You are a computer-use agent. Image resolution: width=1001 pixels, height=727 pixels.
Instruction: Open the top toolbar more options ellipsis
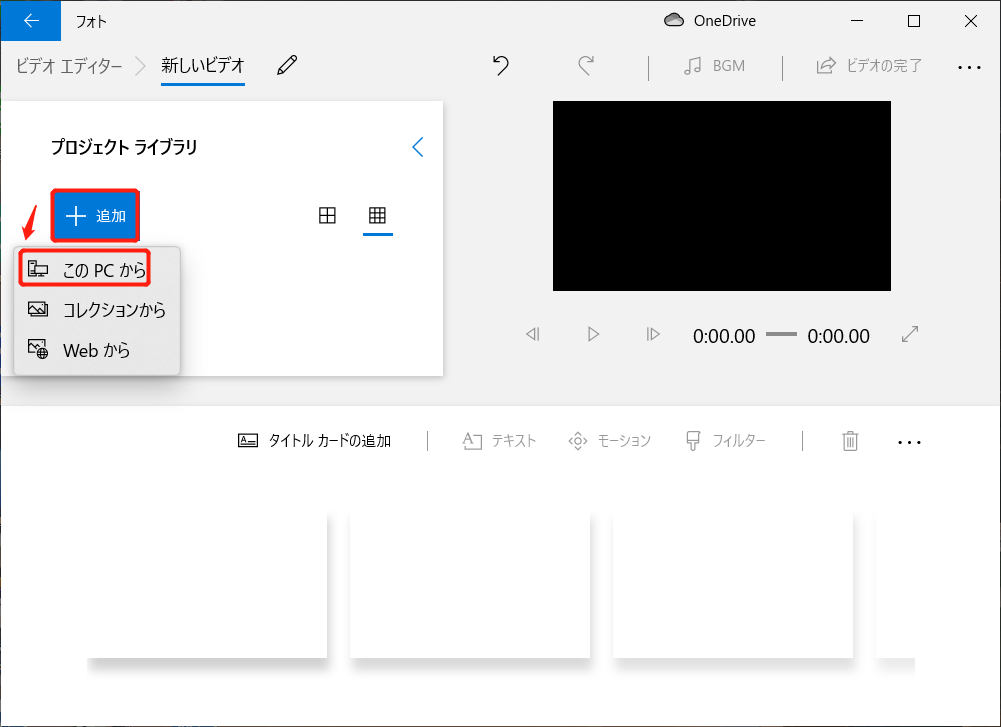point(969,67)
